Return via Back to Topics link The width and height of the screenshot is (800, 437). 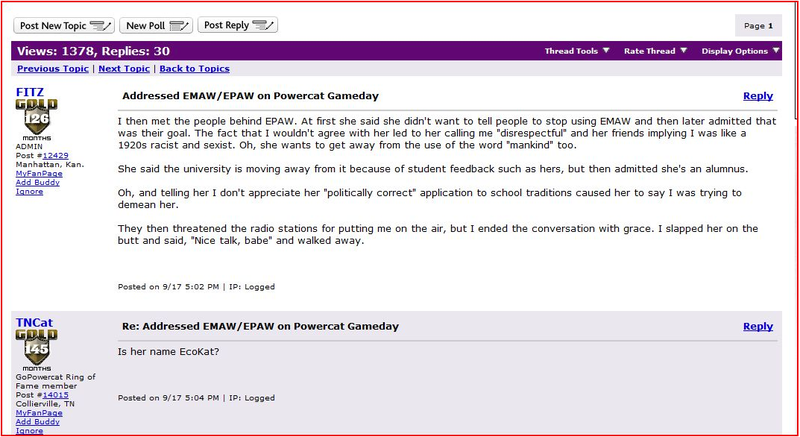pyautogui.click(x=194, y=69)
